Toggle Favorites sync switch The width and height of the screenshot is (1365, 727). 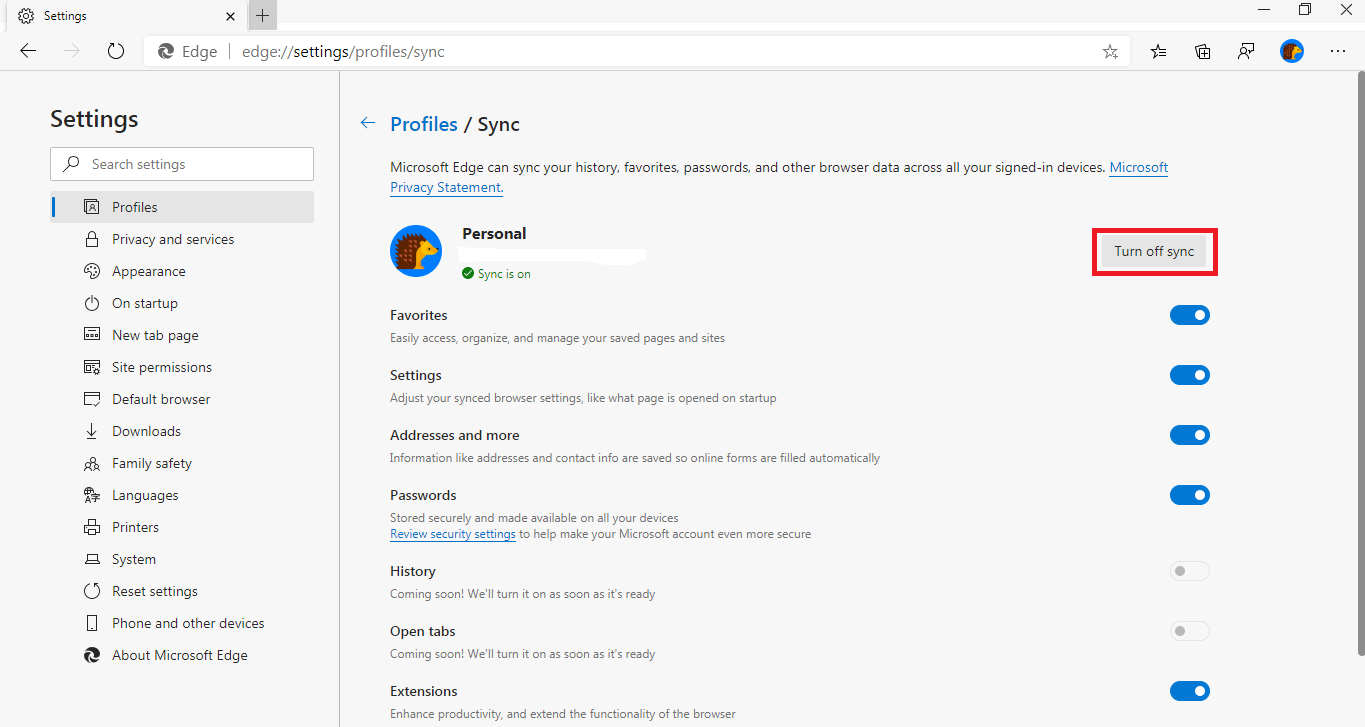pos(1190,315)
